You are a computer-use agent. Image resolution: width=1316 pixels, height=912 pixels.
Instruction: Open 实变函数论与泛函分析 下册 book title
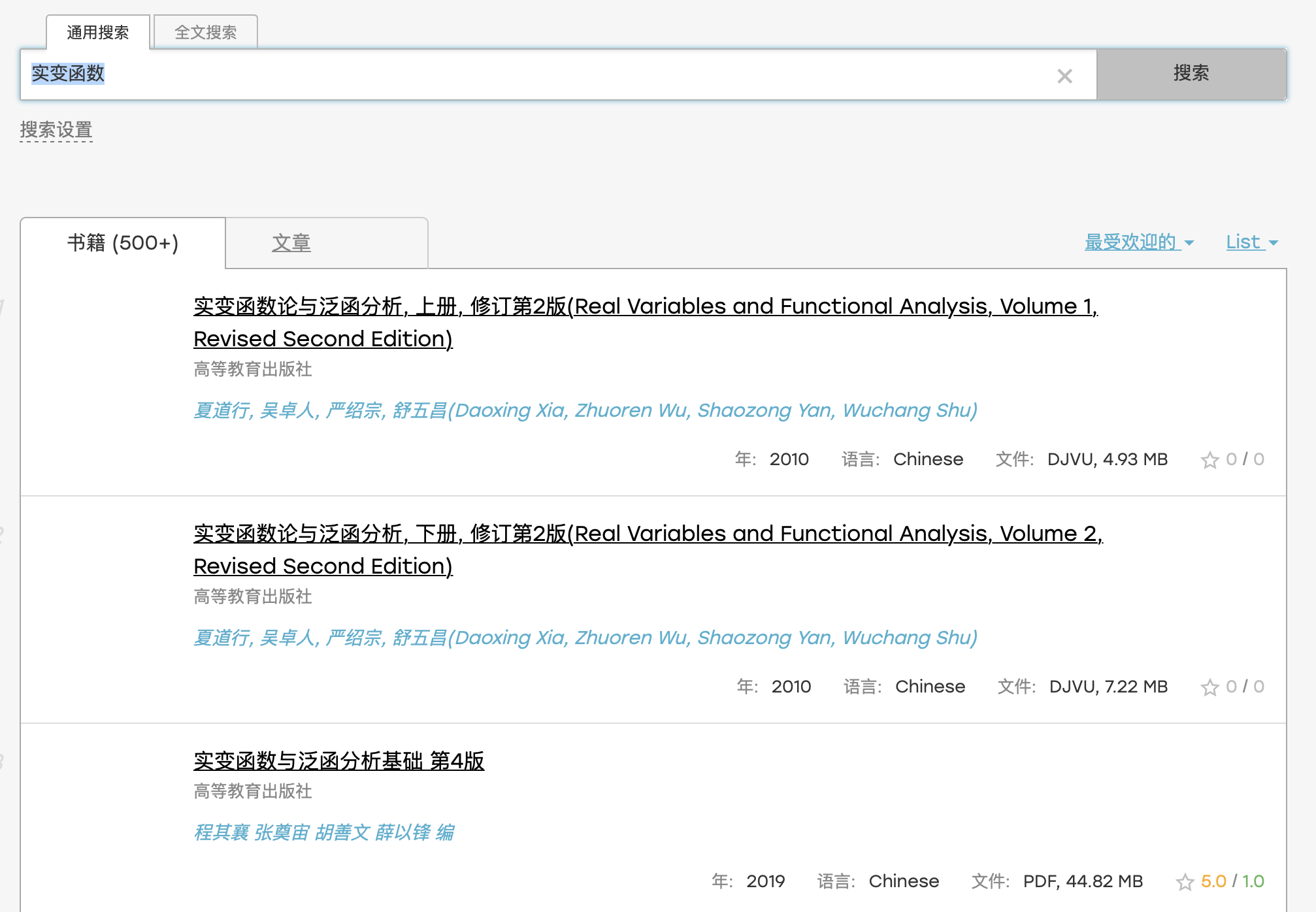647,534
